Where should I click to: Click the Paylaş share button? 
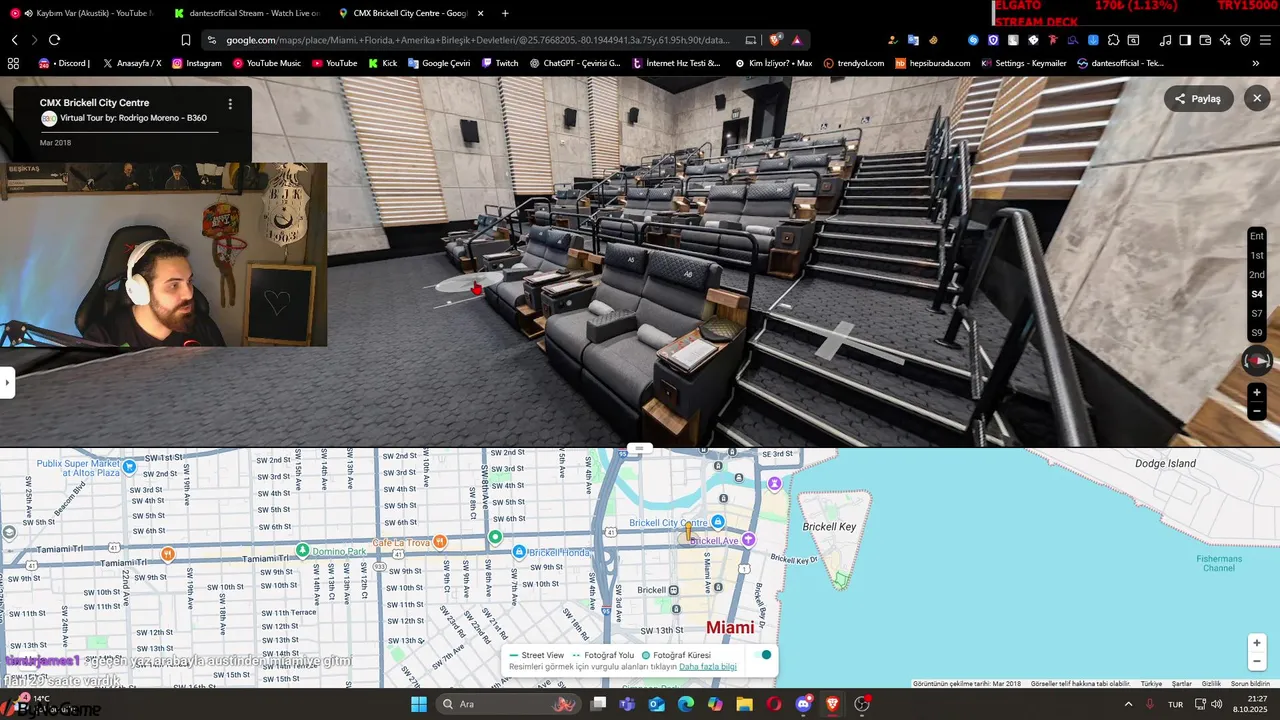(1198, 98)
